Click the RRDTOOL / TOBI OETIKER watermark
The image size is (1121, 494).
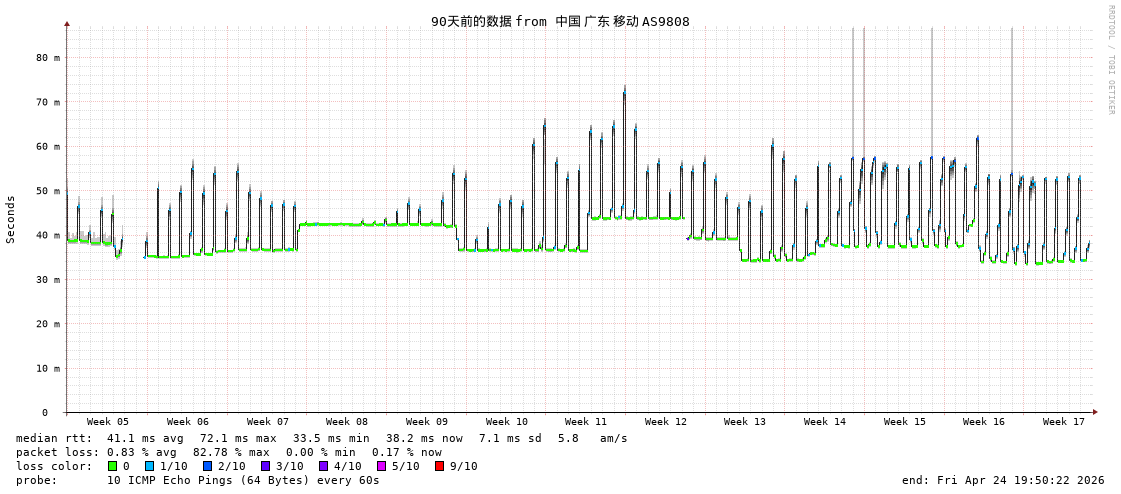click(x=1110, y=60)
